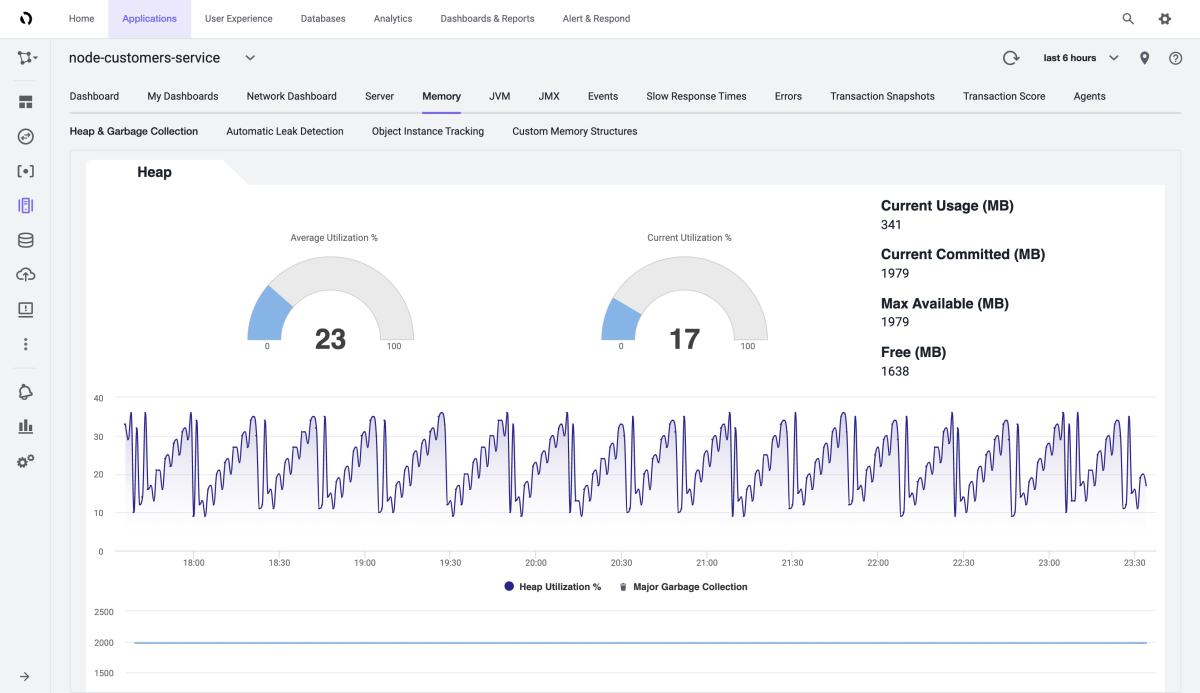Open the settings gear in top bar
This screenshot has height=693, width=1200.
(1165, 19)
